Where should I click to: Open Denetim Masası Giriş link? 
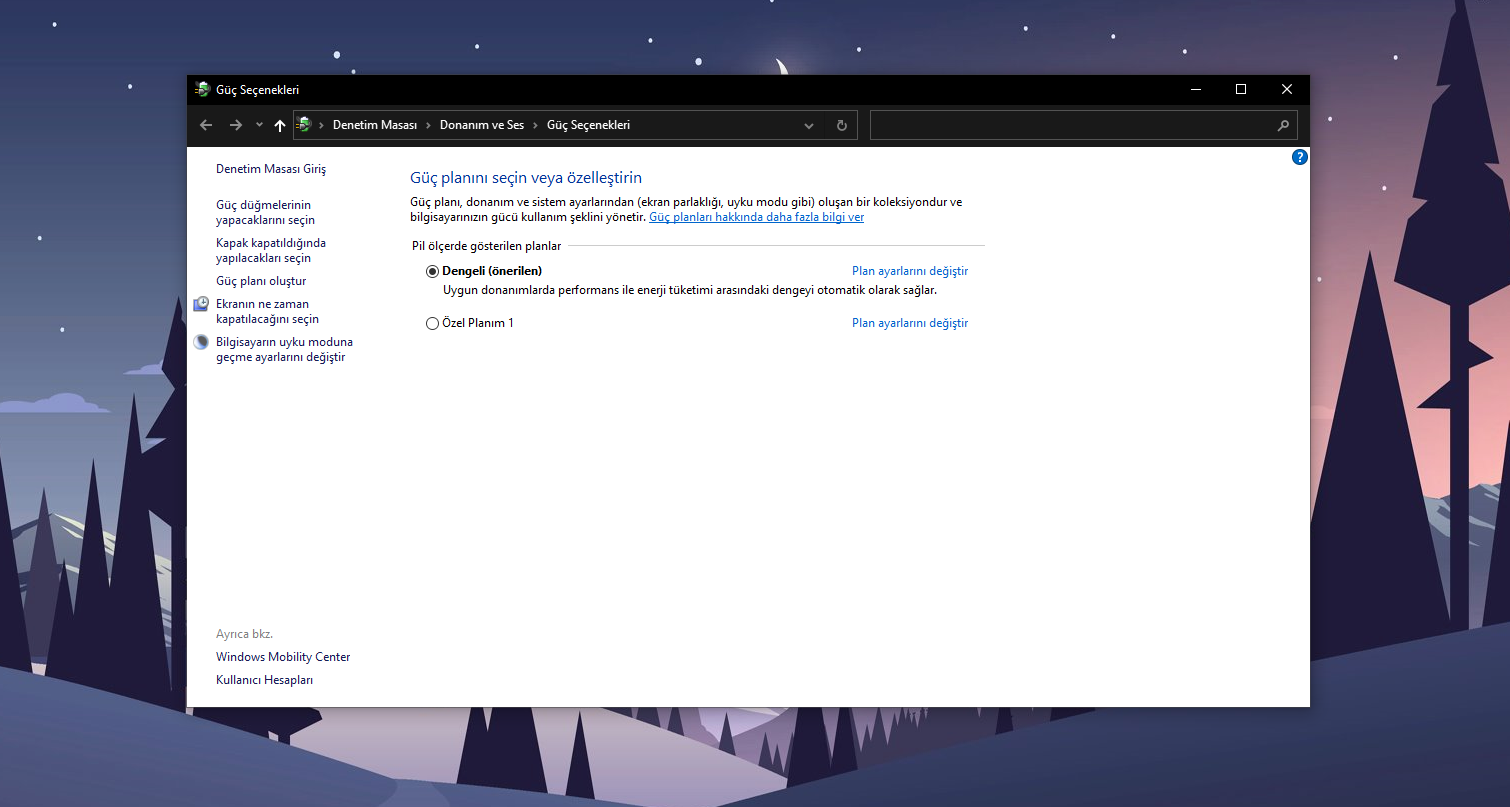click(271, 169)
